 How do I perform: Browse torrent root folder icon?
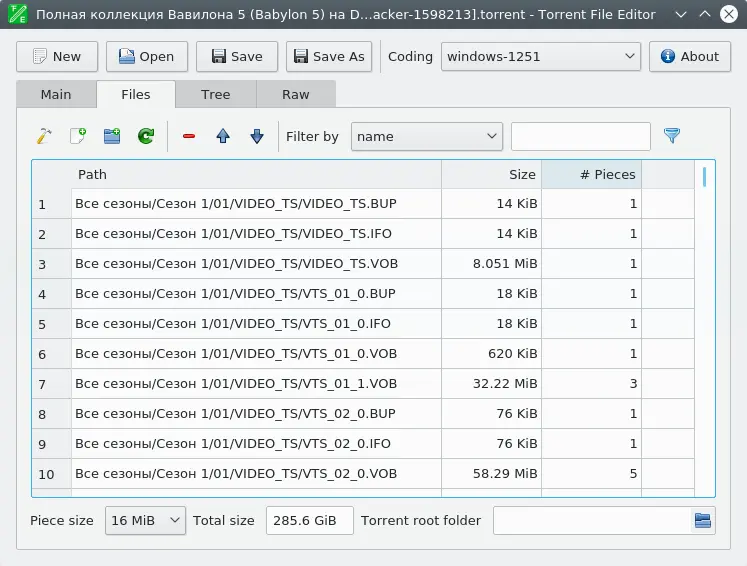(x=703, y=521)
